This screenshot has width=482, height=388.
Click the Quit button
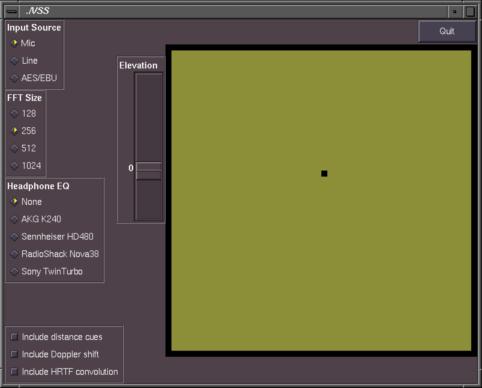click(447, 31)
